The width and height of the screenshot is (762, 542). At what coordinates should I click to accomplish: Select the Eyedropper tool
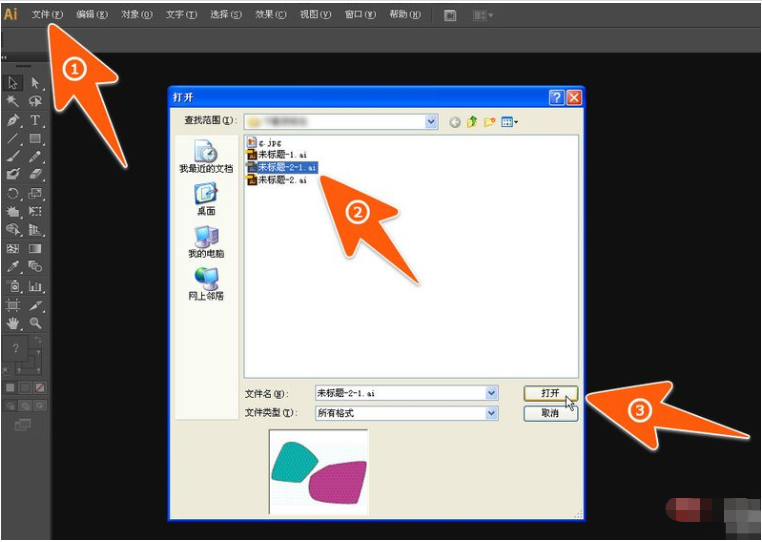click(x=13, y=267)
